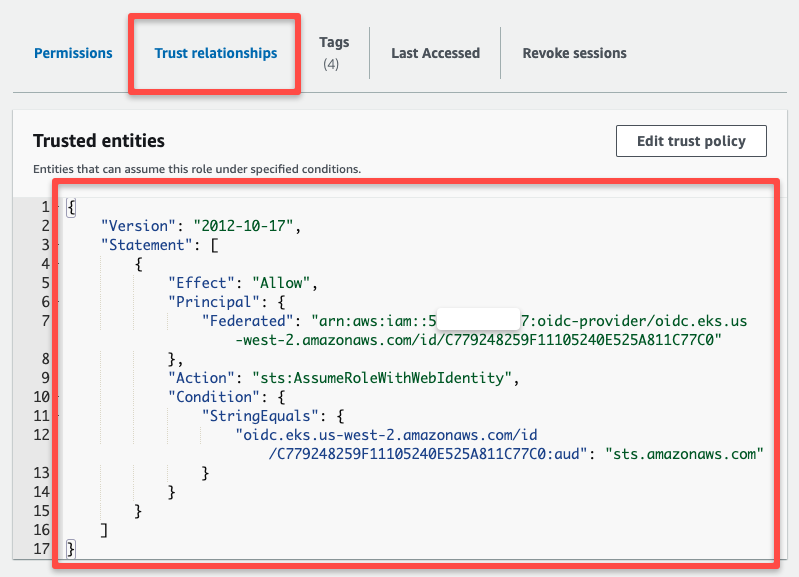Click the "Federated" key in the policy
799x577 pixels.
pyautogui.click(x=245, y=321)
